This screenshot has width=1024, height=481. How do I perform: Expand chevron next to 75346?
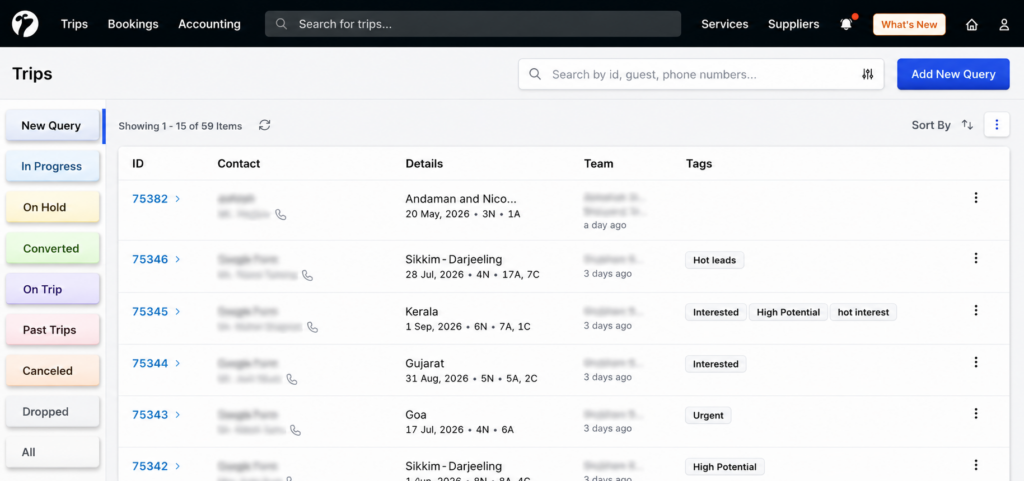pyautogui.click(x=178, y=259)
